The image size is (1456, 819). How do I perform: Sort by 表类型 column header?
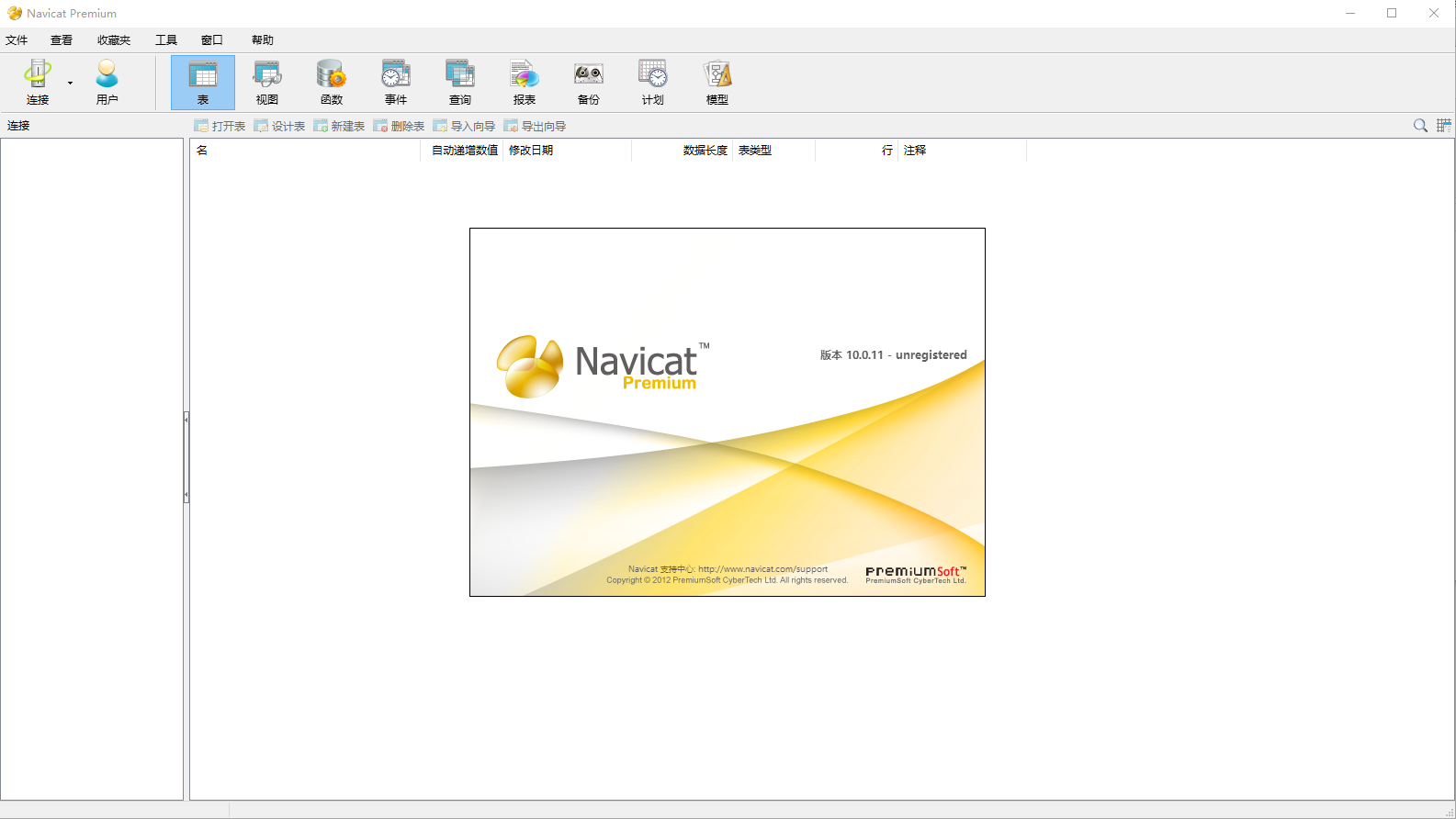(x=774, y=151)
